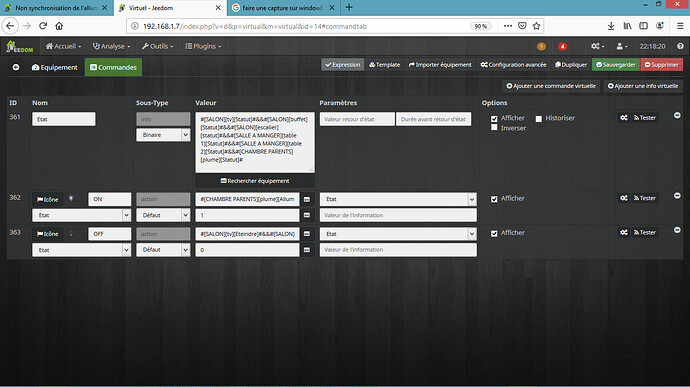Click the Sauvegarder button
Screen dimensions: 690x387
(616, 65)
